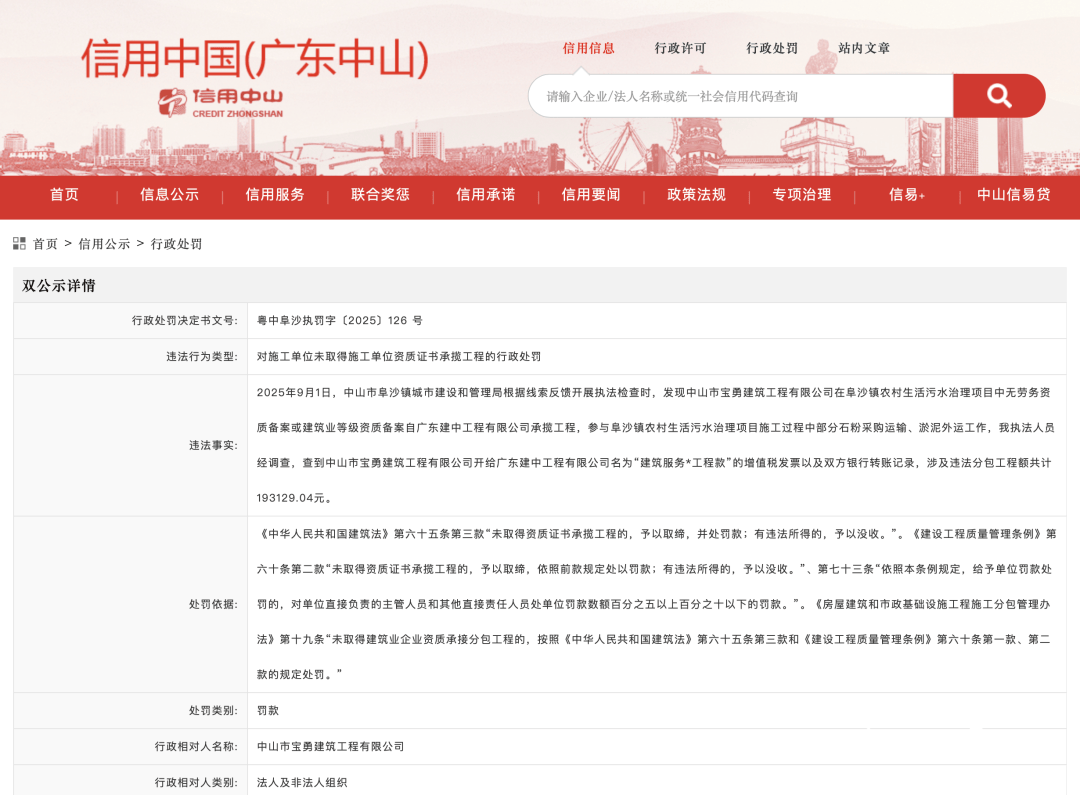Go to 中山信易贷 in the navigation
This screenshot has width=1080, height=795.
coord(1014,195)
